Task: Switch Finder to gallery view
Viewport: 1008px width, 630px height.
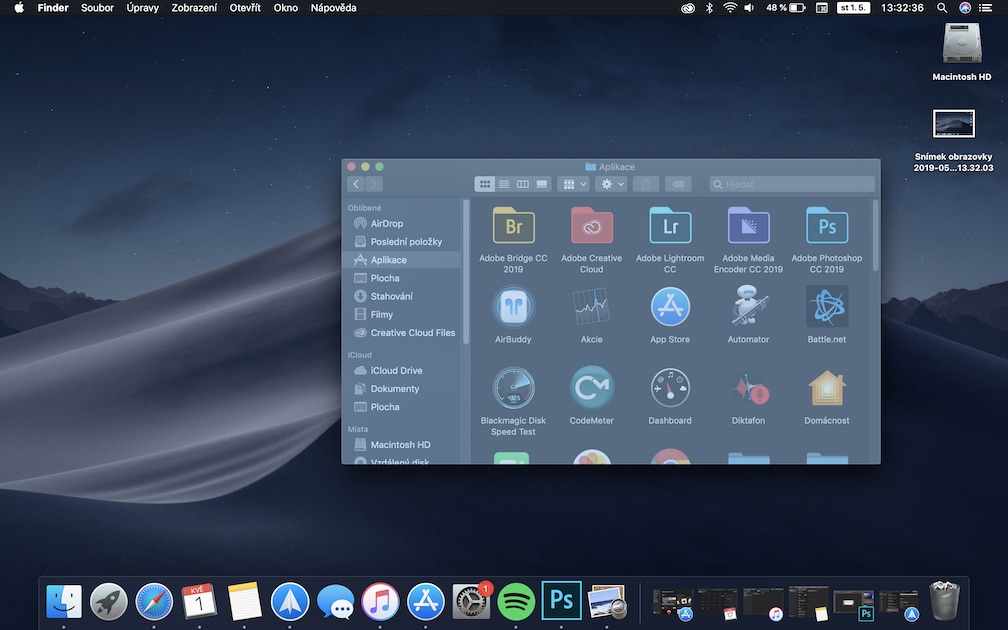Action: click(542, 184)
